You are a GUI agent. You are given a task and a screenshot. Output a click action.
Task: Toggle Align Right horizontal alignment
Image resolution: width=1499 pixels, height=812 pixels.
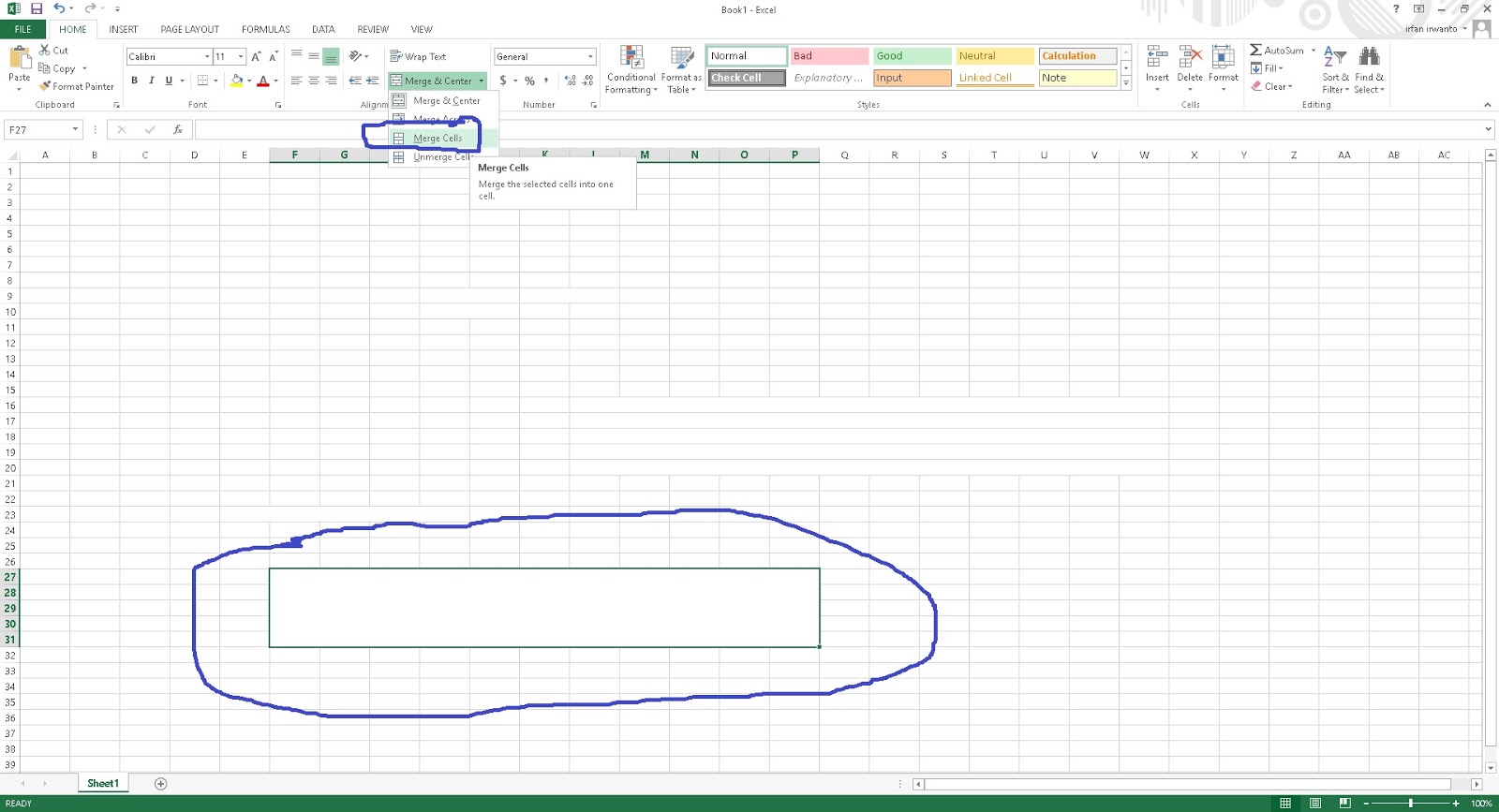pos(331,81)
